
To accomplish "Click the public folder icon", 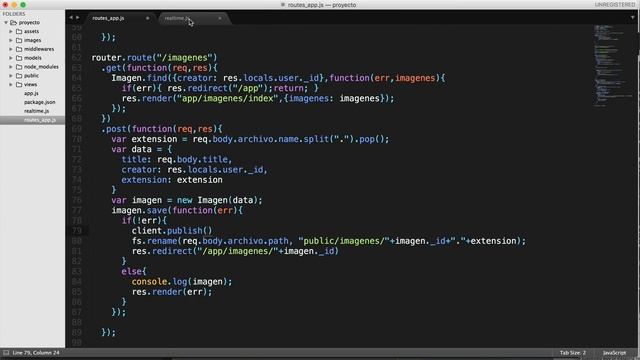I will pos(19,76).
